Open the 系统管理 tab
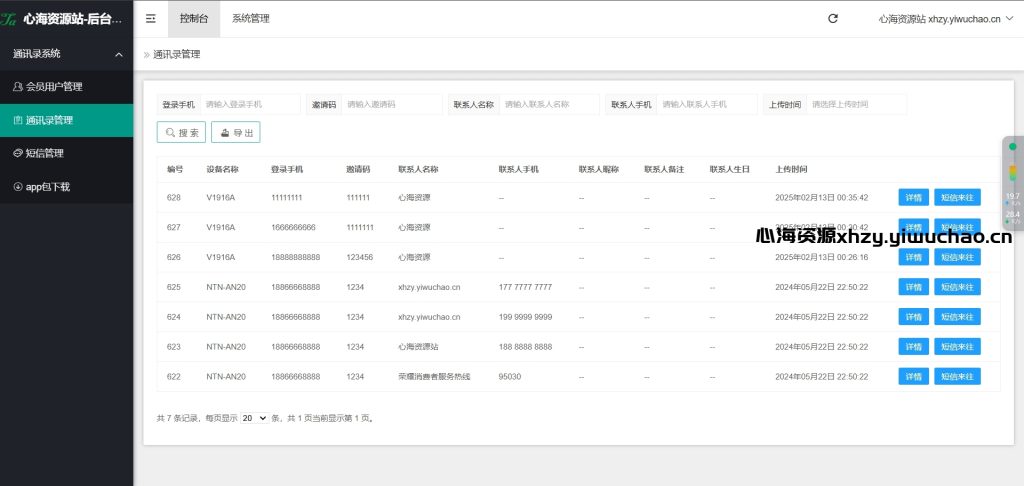The image size is (1024, 486). click(251, 19)
